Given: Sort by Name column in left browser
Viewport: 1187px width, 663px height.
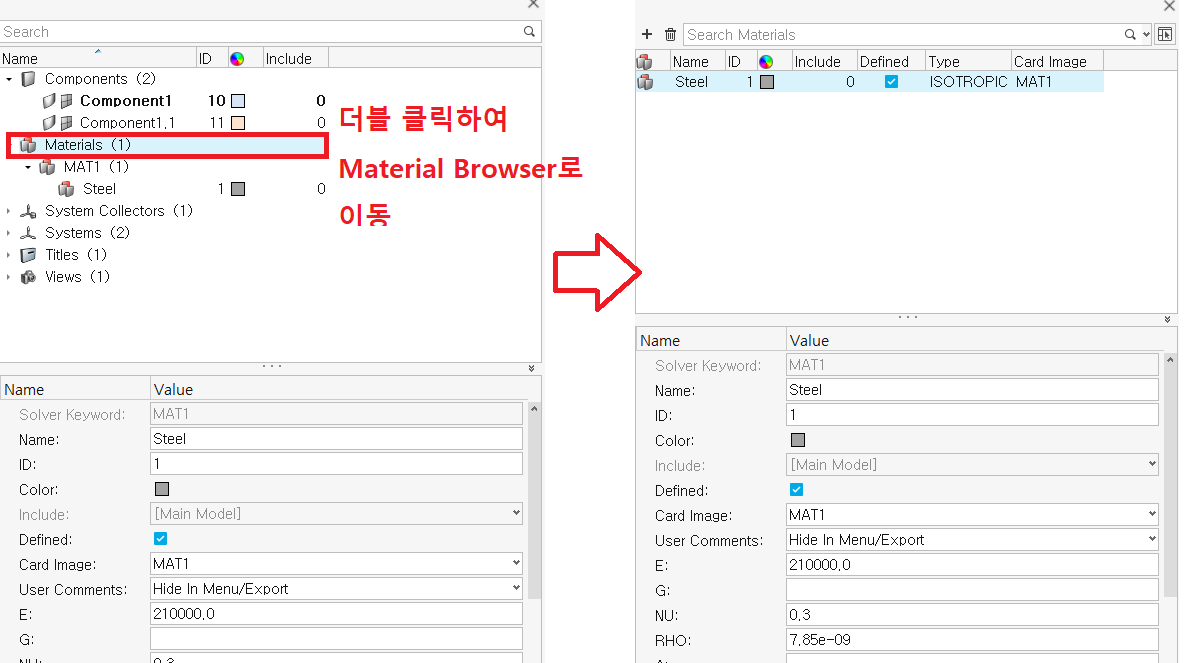Looking at the screenshot, I should [x=98, y=58].
